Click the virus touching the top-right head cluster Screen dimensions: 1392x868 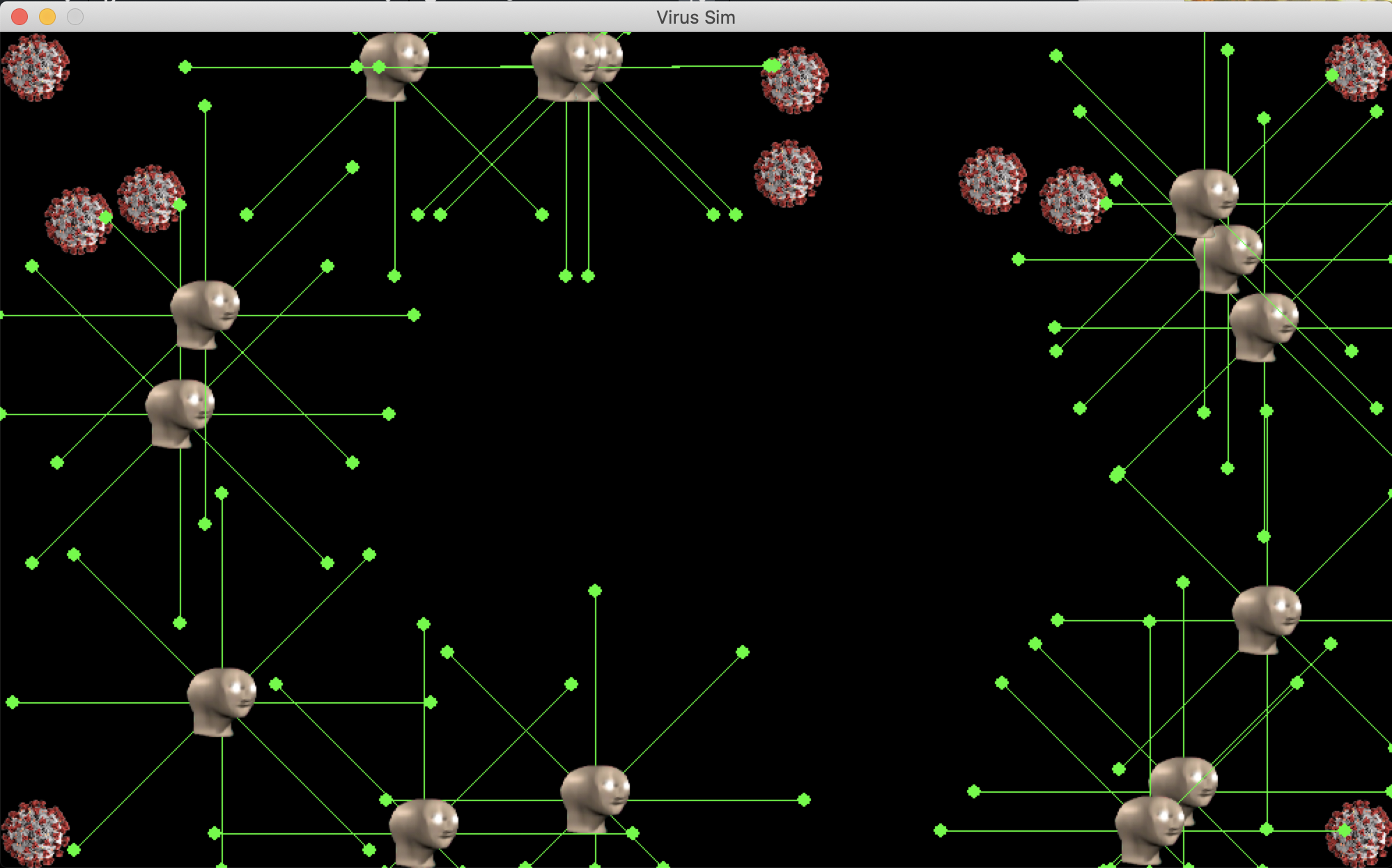pos(1073,200)
